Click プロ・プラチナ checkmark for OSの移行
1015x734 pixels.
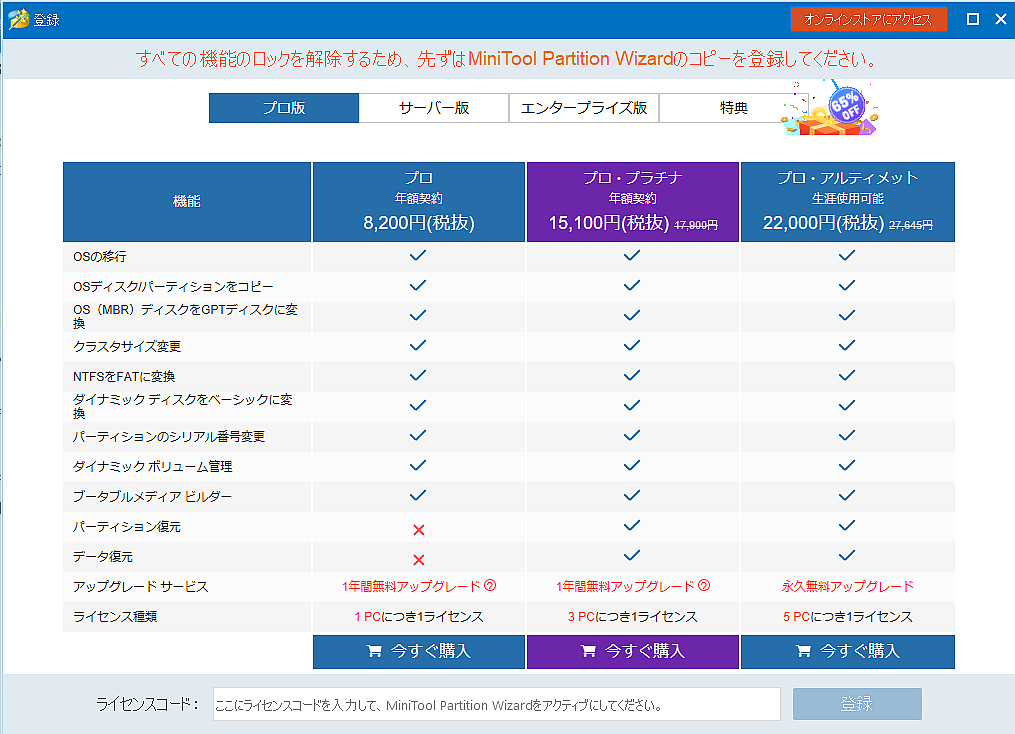coord(632,256)
